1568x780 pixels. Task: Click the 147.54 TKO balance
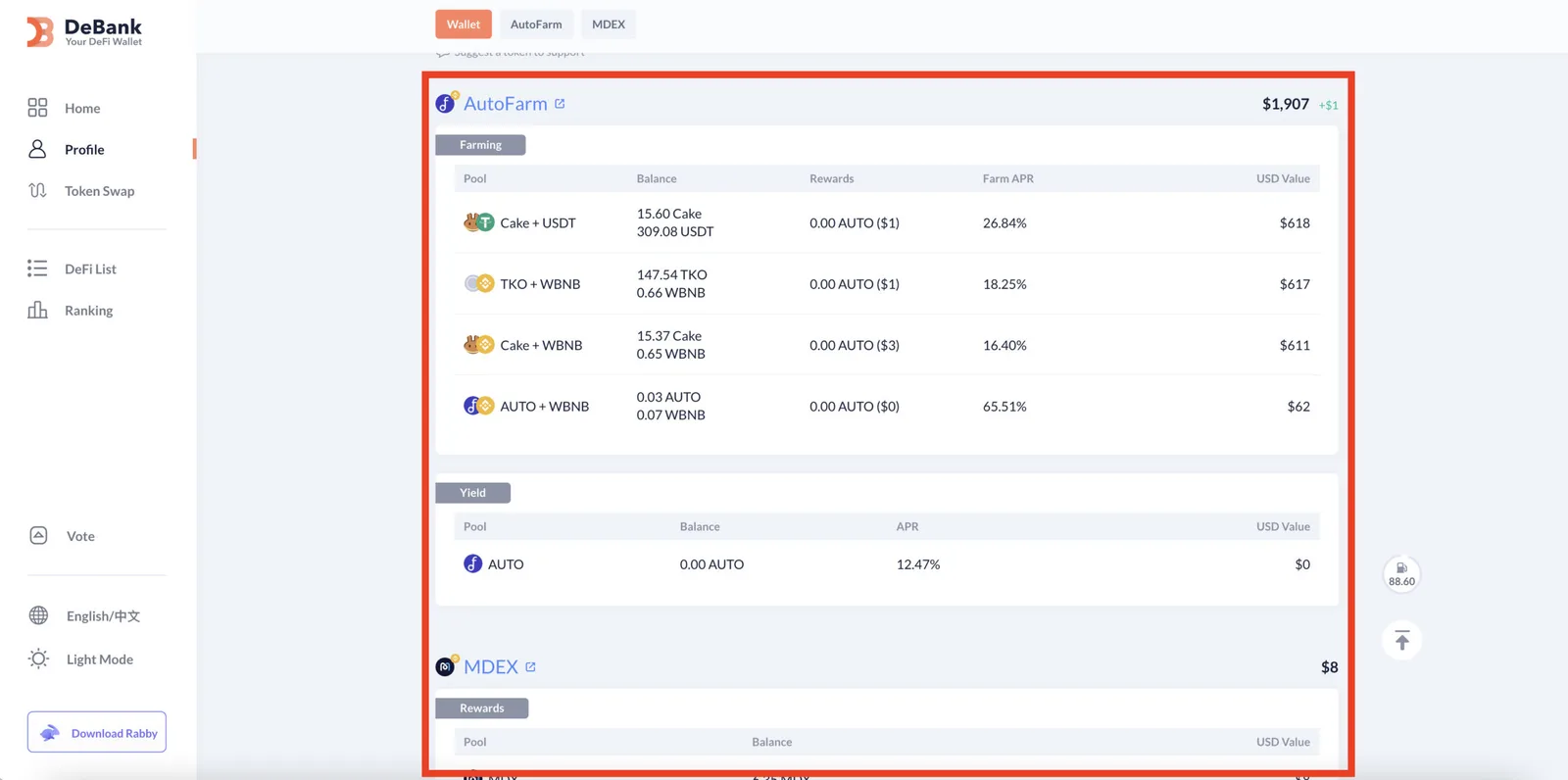pos(671,274)
